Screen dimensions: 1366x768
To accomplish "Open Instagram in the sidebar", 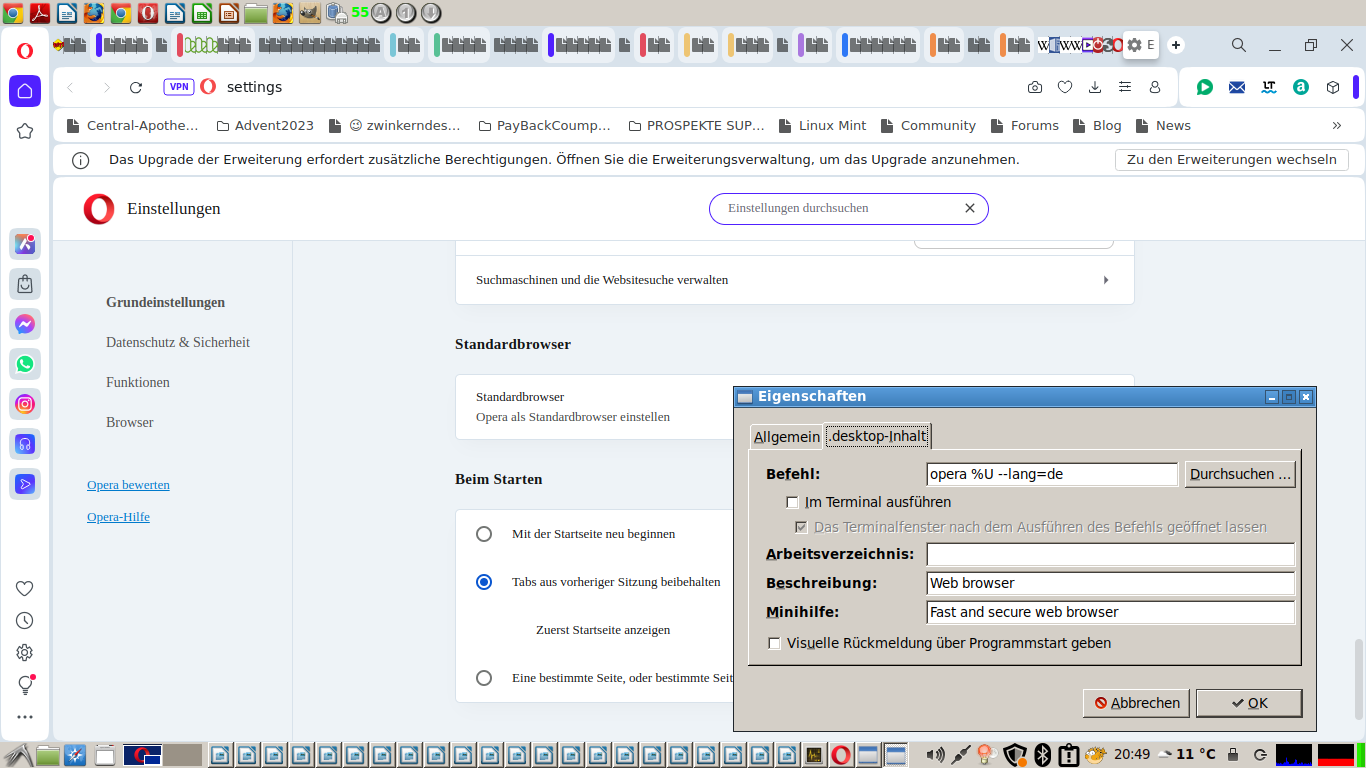I will [25, 404].
